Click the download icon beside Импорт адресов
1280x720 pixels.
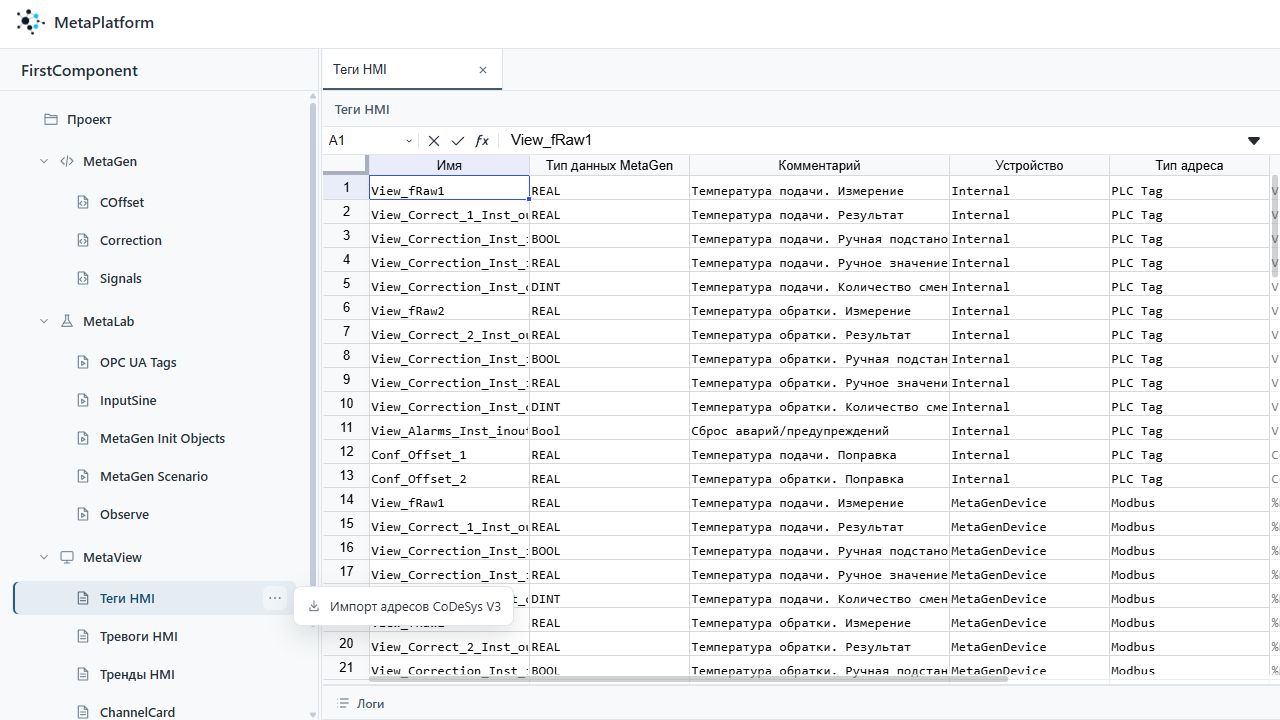click(314, 607)
